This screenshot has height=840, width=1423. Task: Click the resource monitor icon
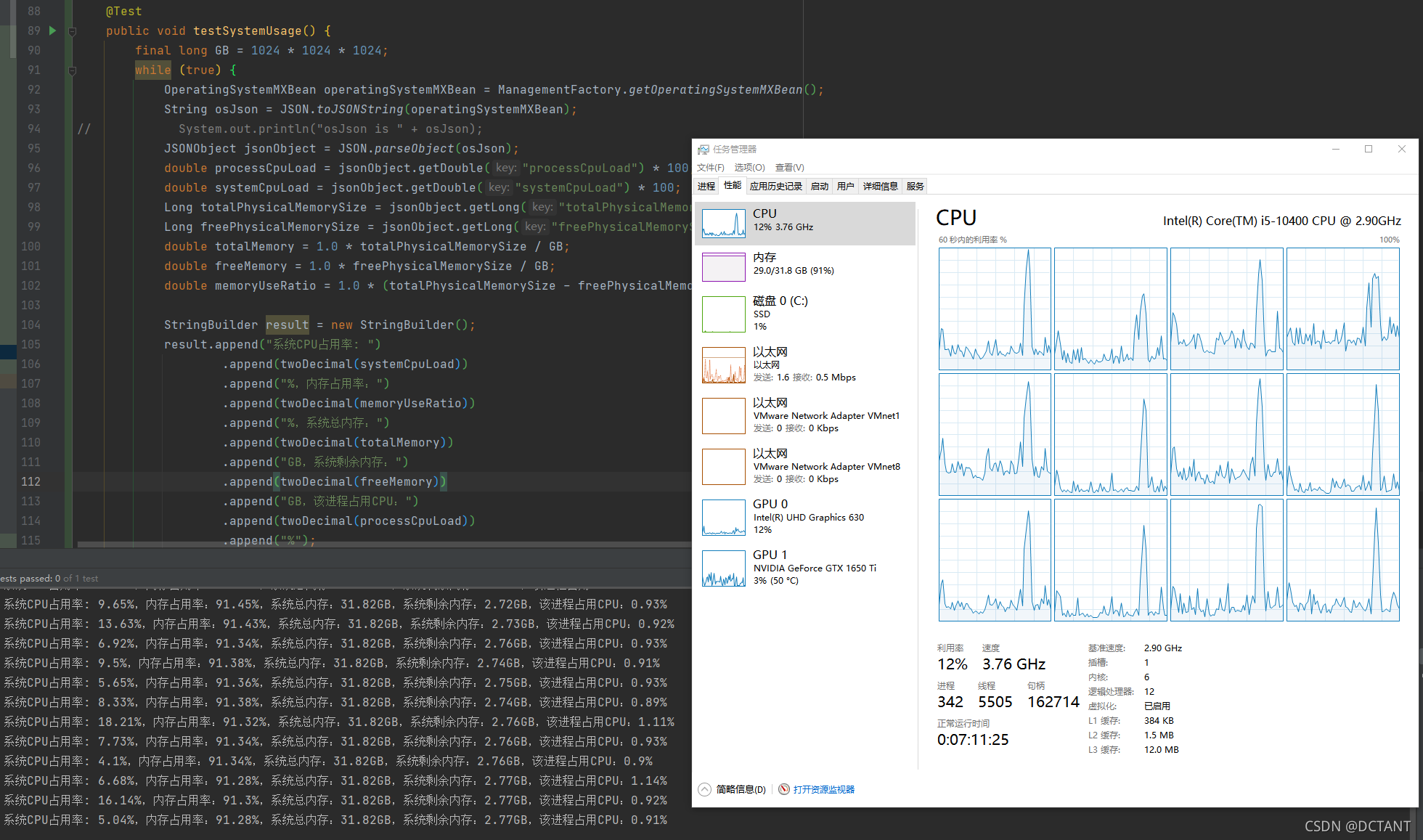(784, 789)
